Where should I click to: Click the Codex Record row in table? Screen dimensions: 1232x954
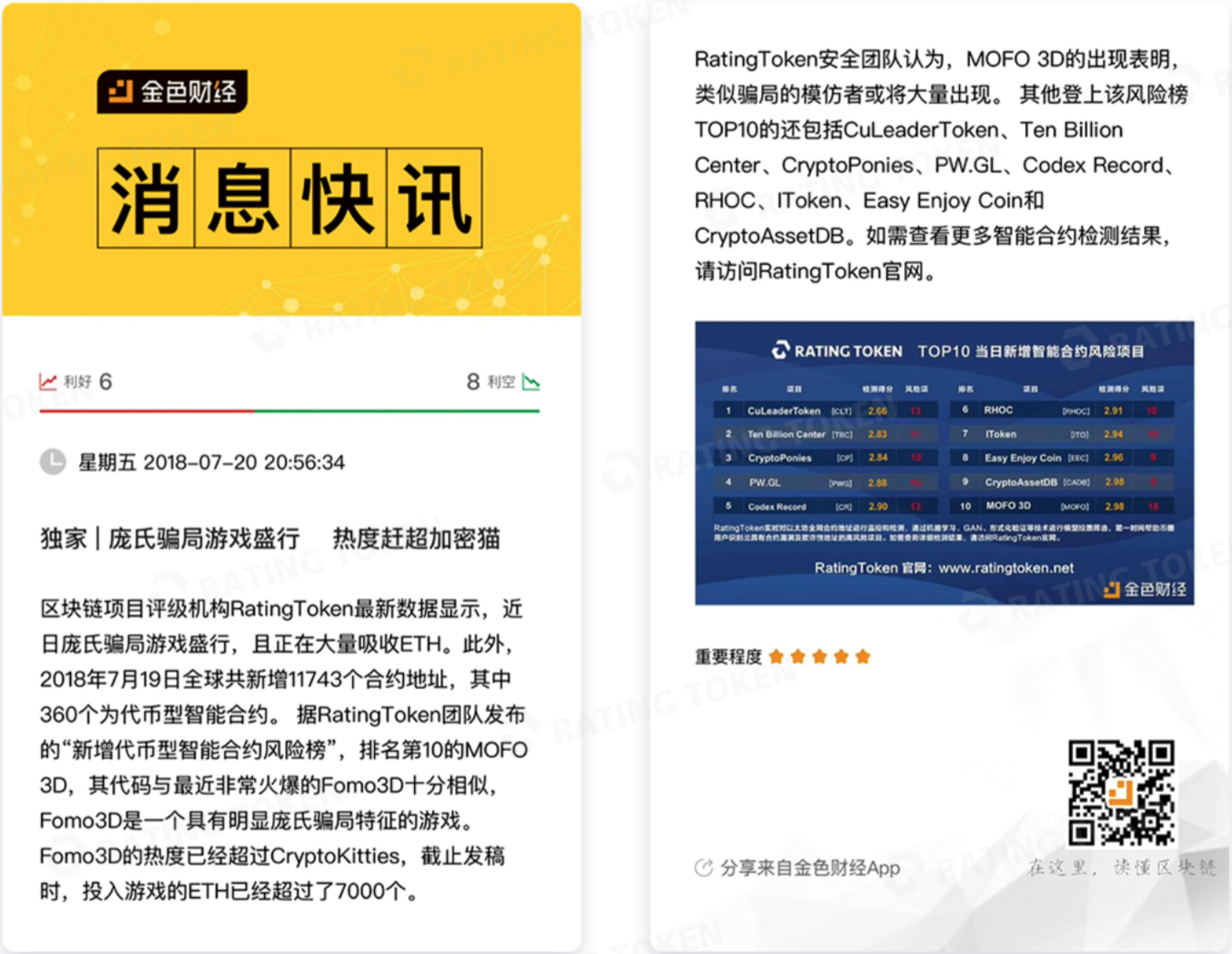(x=825, y=506)
